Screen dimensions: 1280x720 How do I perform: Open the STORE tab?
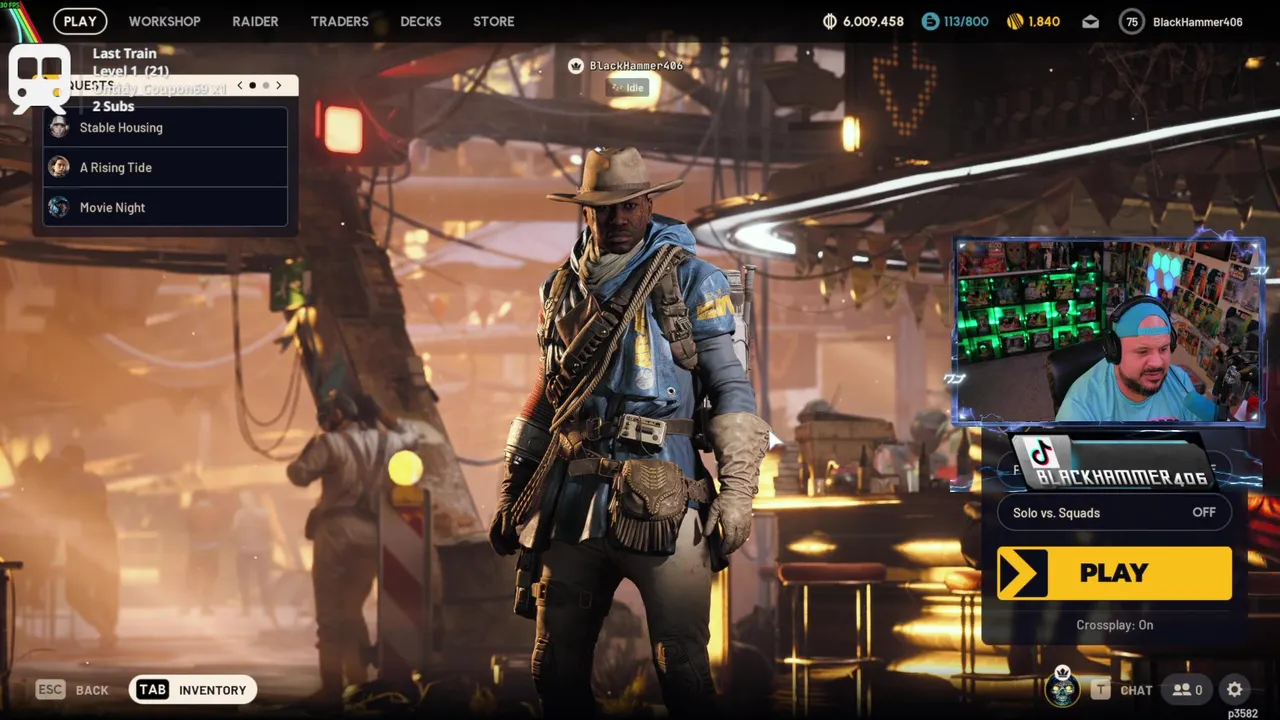[x=493, y=21]
